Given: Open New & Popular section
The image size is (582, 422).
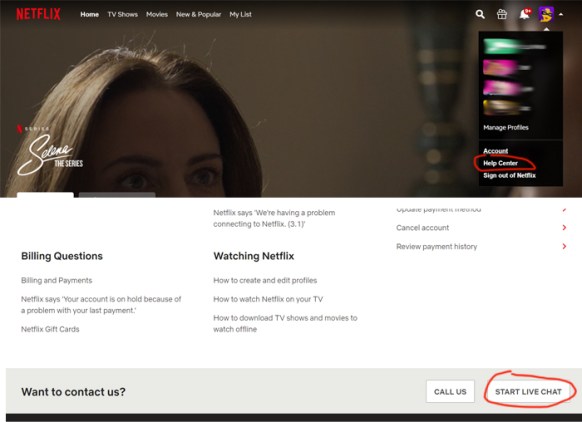Looking at the screenshot, I should click(x=198, y=14).
